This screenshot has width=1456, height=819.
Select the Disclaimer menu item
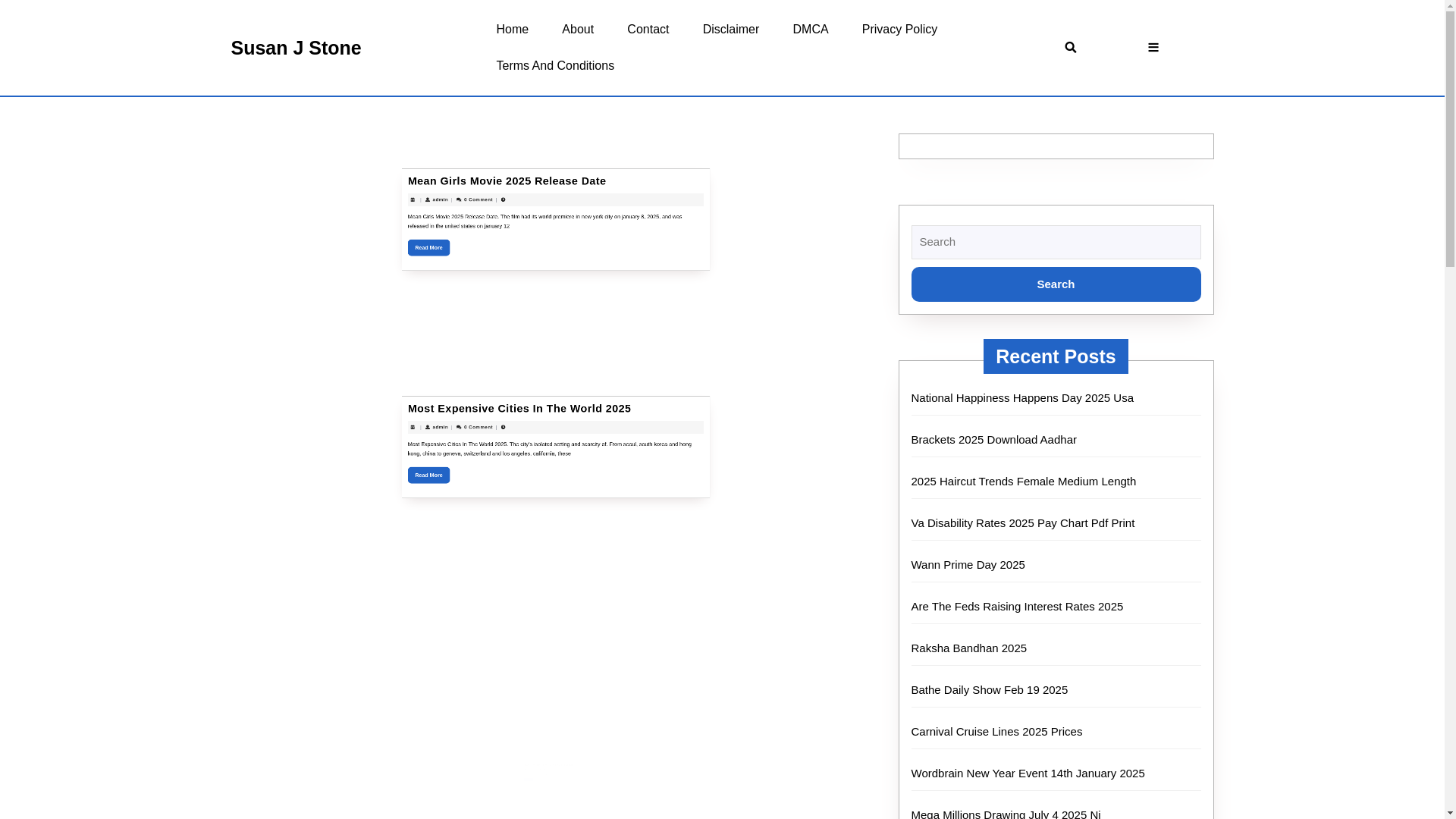pyautogui.click(x=730, y=29)
